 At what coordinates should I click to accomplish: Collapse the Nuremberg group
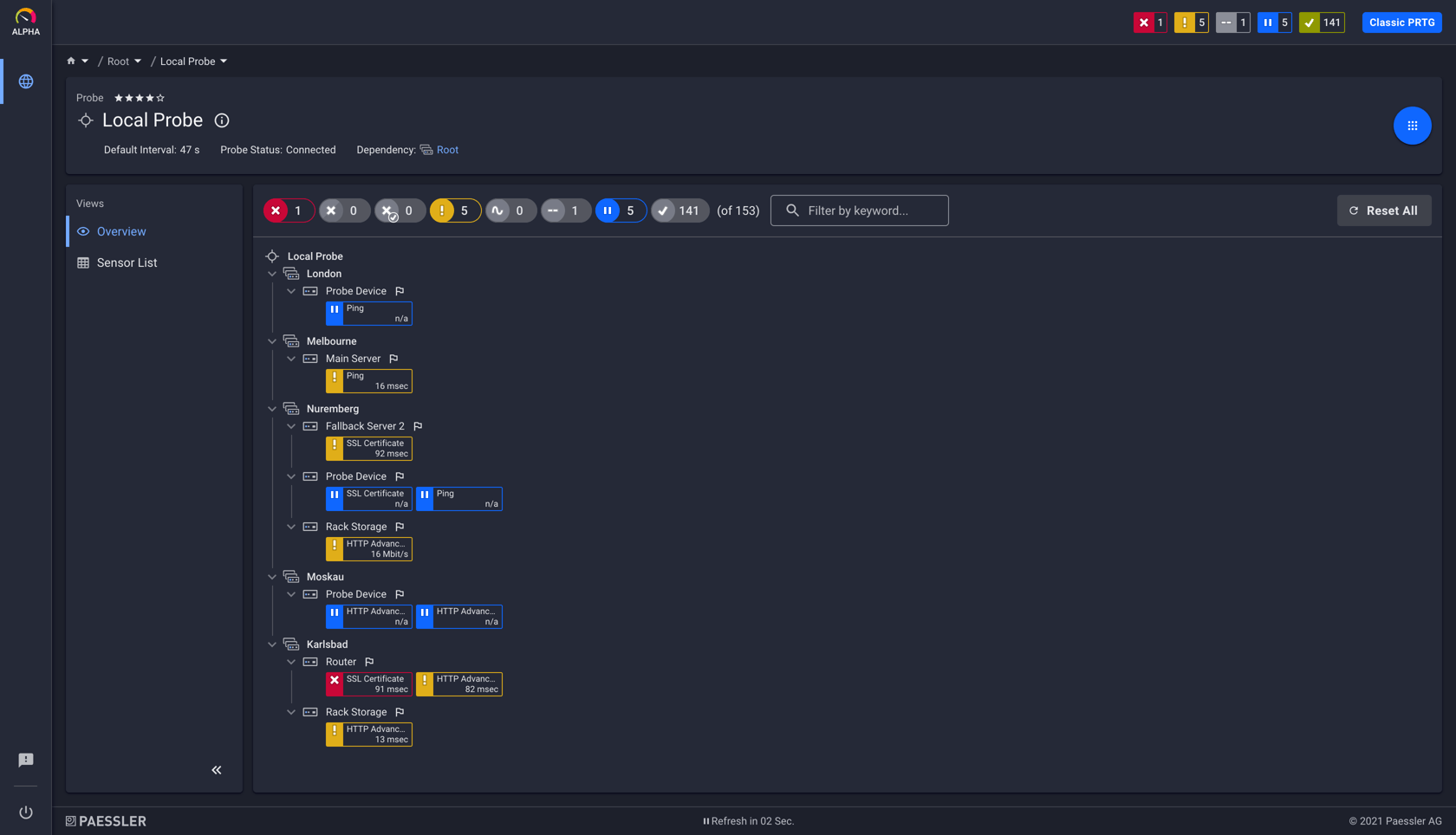(x=272, y=409)
